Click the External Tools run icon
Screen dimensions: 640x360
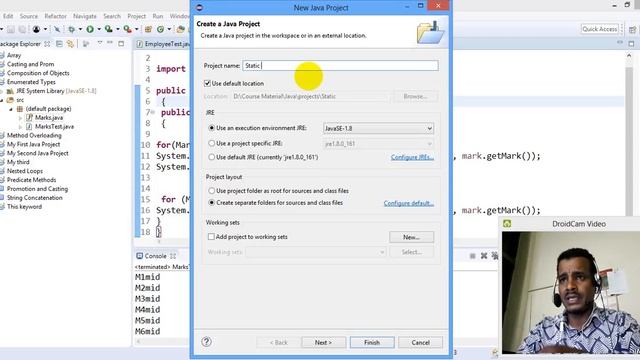pos(128,29)
